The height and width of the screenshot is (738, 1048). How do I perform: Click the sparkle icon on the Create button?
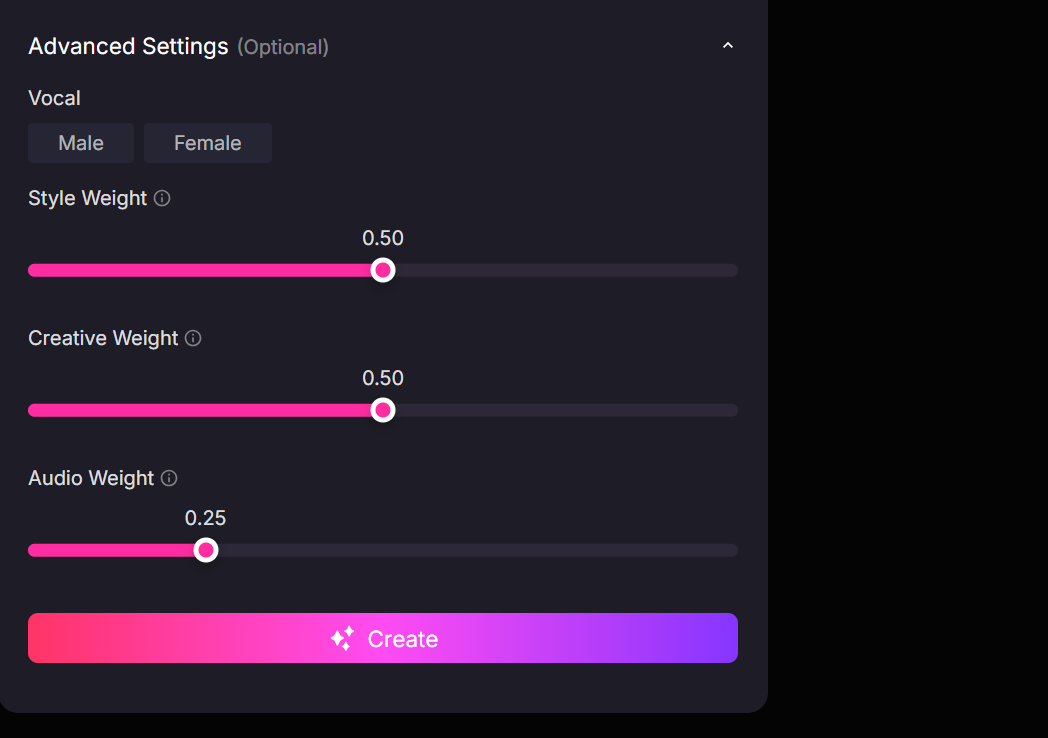[x=341, y=638]
